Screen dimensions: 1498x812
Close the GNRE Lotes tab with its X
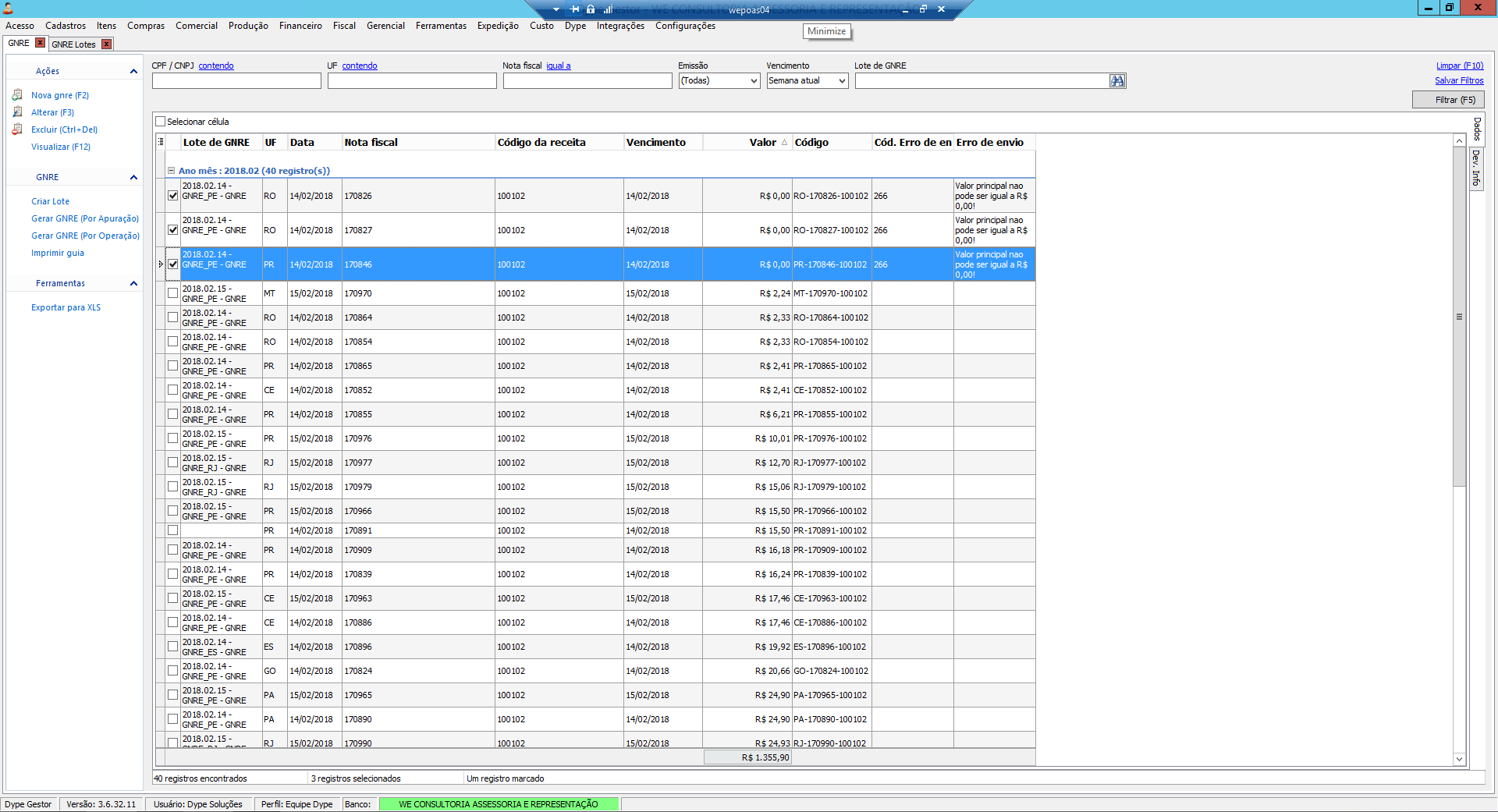click(107, 44)
